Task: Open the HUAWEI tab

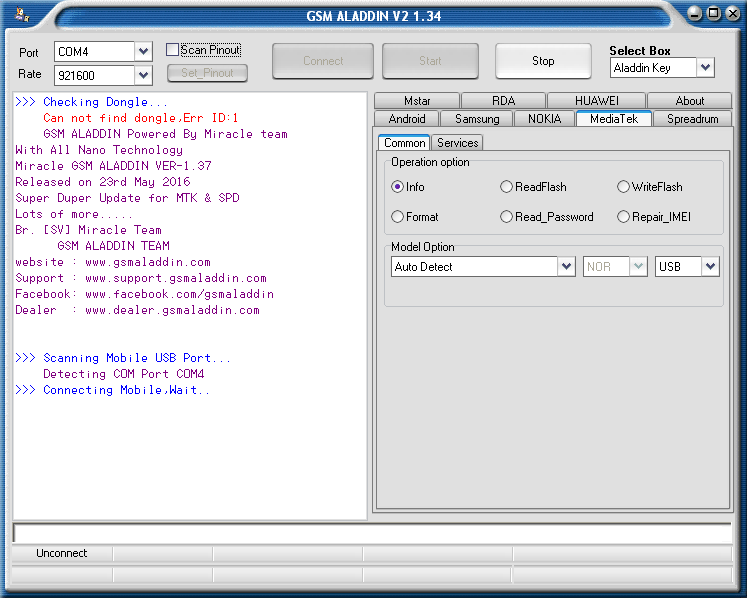Action: coord(596,101)
